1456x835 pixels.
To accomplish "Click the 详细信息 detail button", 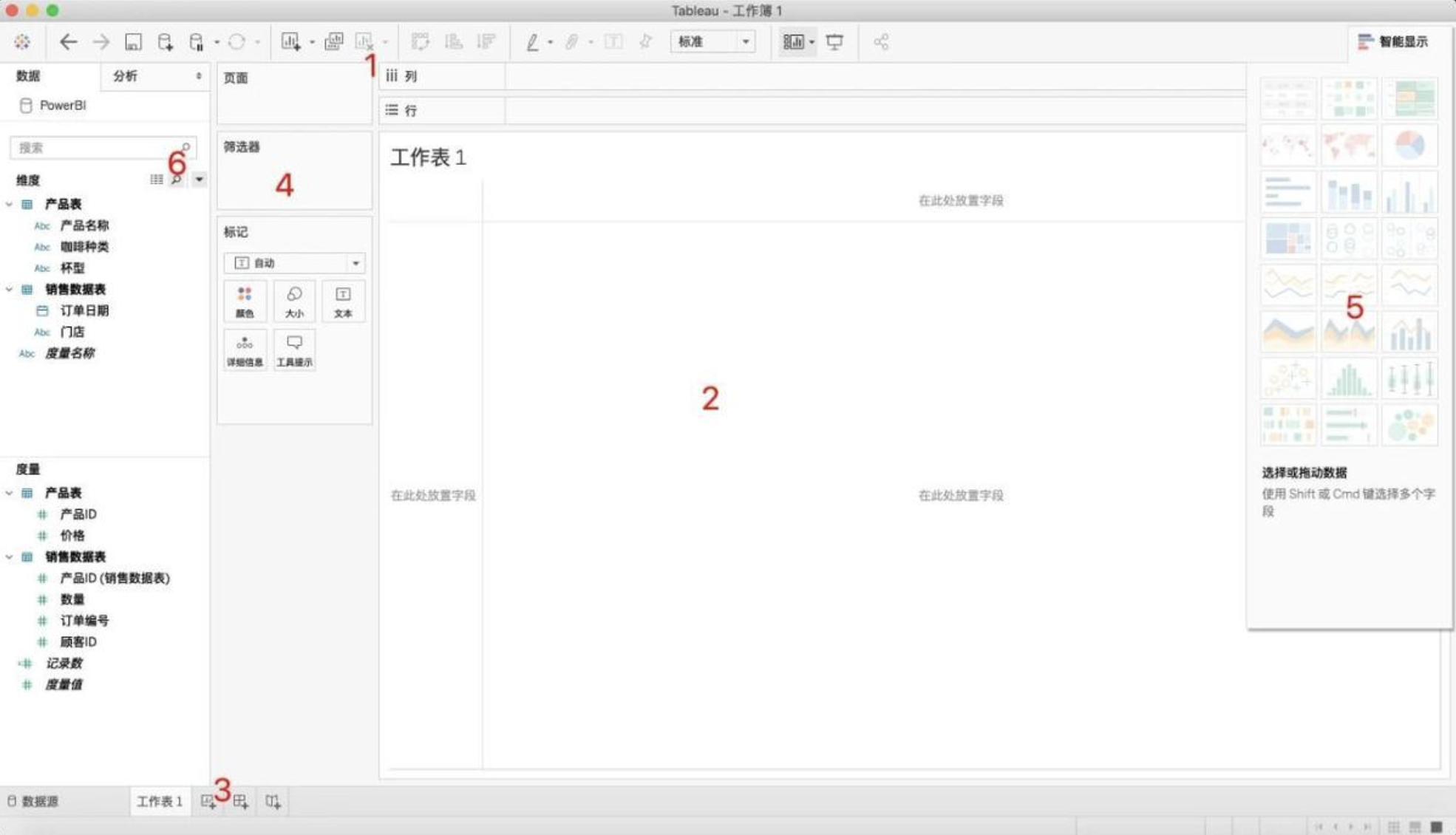I will (x=245, y=350).
